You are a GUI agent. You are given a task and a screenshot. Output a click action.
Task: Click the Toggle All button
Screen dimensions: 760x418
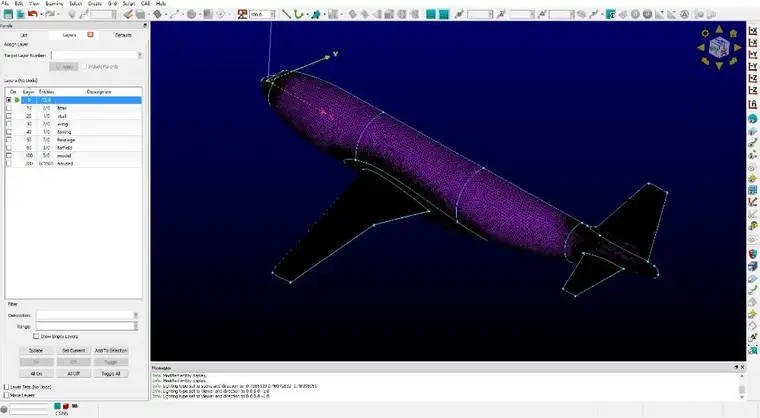click(111, 373)
